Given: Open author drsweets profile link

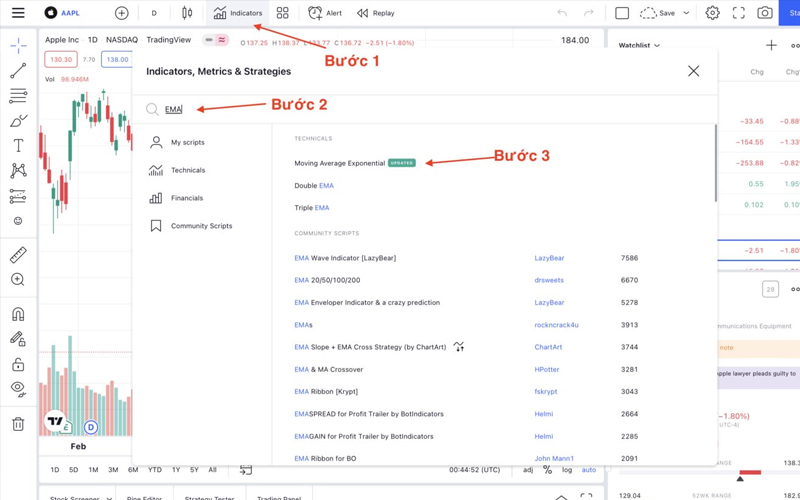Looking at the screenshot, I should tap(549, 280).
